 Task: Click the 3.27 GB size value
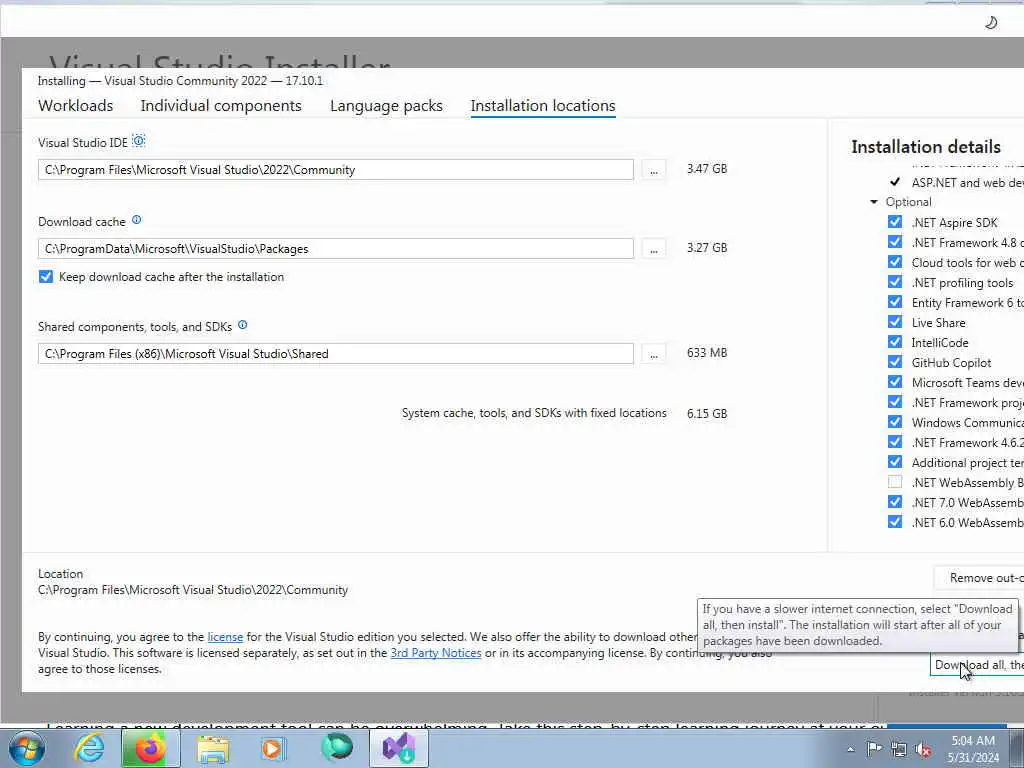pyautogui.click(x=707, y=248)
